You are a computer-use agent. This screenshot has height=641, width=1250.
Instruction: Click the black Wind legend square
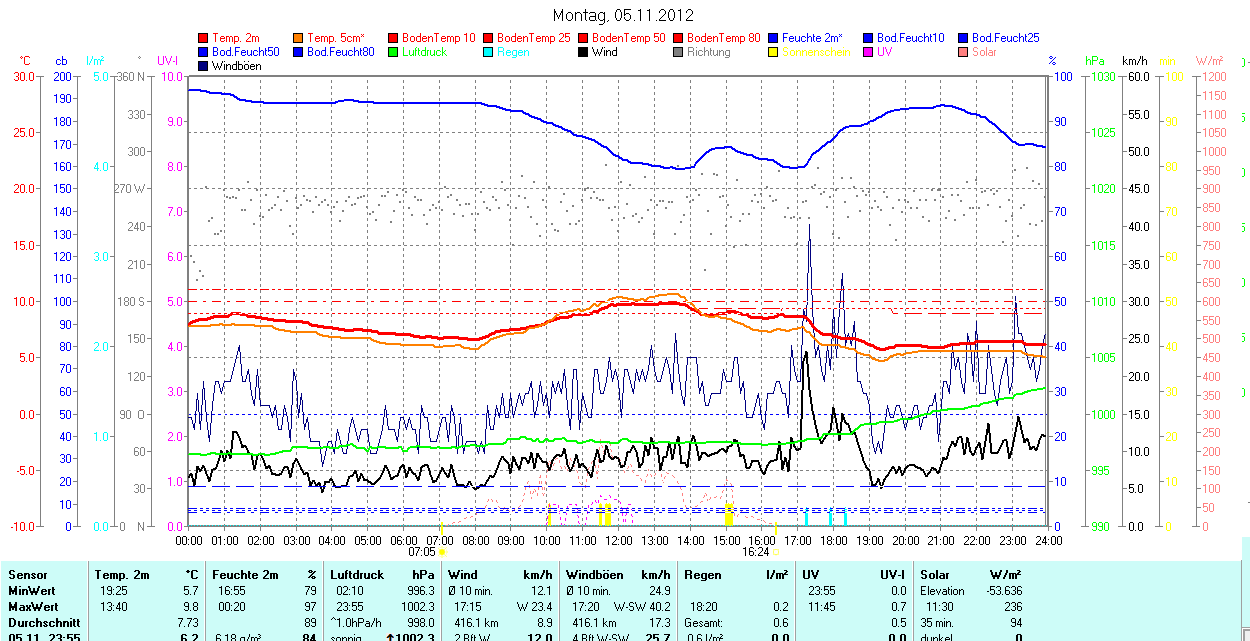point(584,52)
